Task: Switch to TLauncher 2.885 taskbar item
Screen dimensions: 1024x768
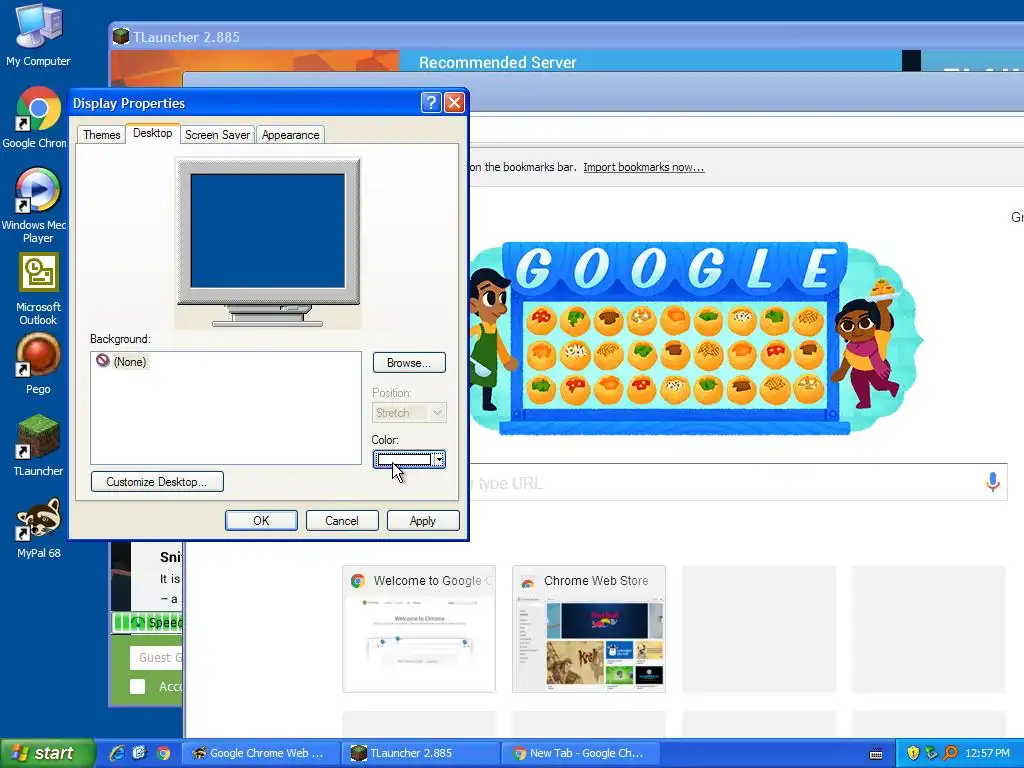Action: (420, 753)
